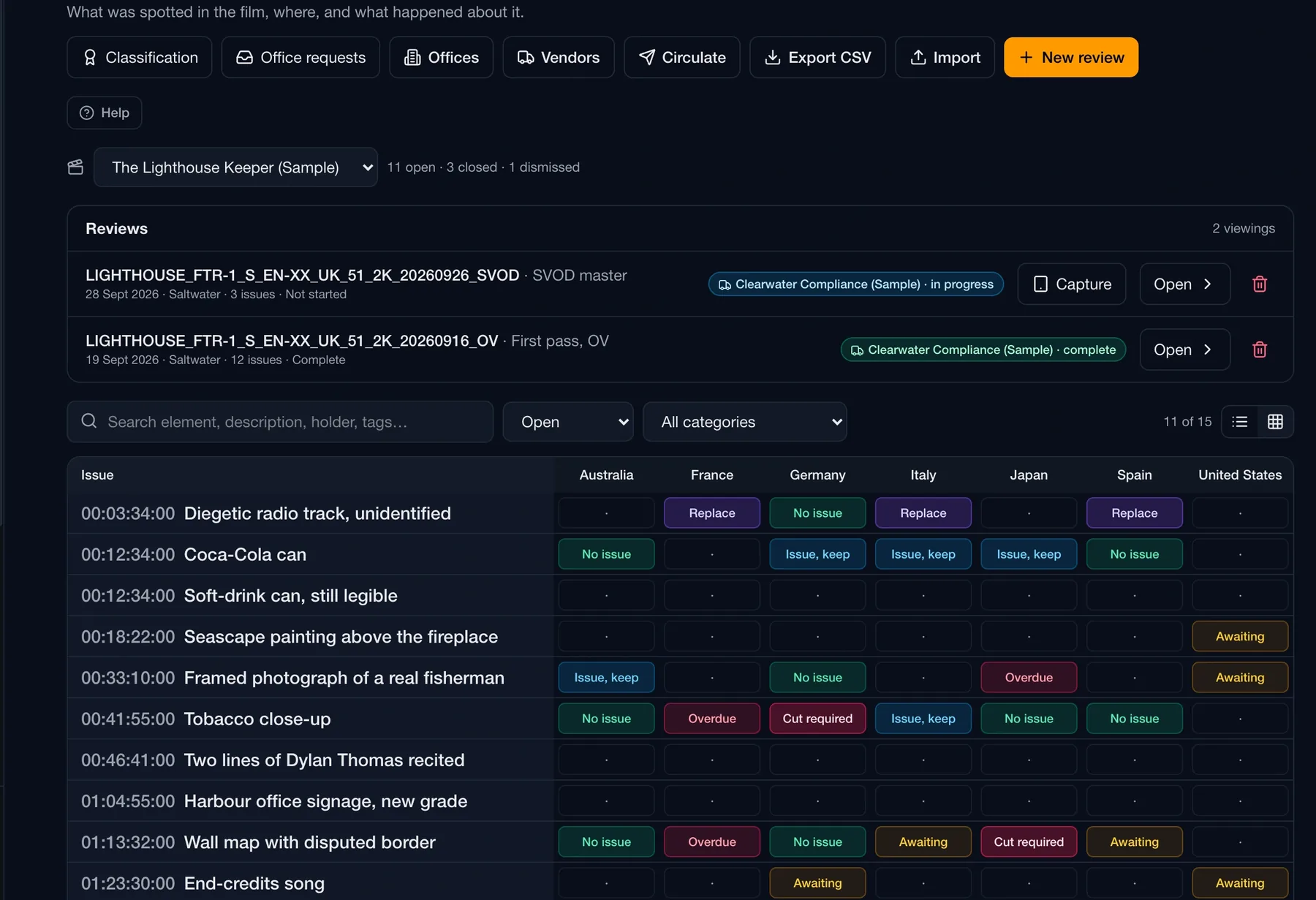Expand the All categories dropdown
This screenshot has height=900, width=1316.
point(745,422)
